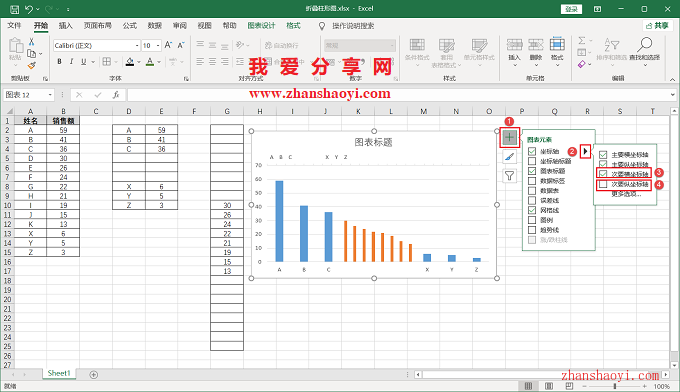Click the Cut scissors icon
Viewport: 680px width, 392px height.
click(31, 42)
